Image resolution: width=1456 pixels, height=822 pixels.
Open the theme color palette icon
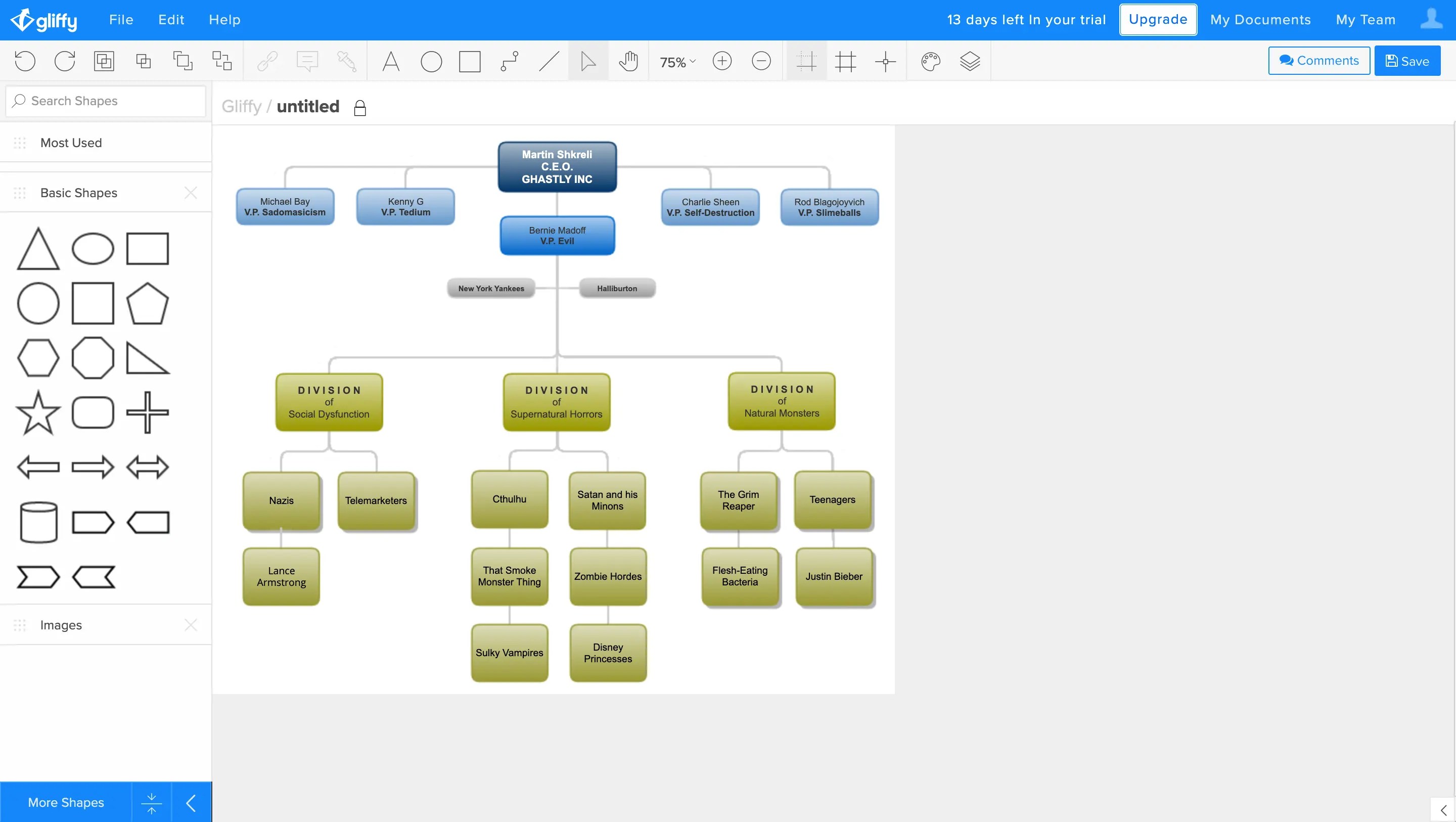tap(930, 61)
